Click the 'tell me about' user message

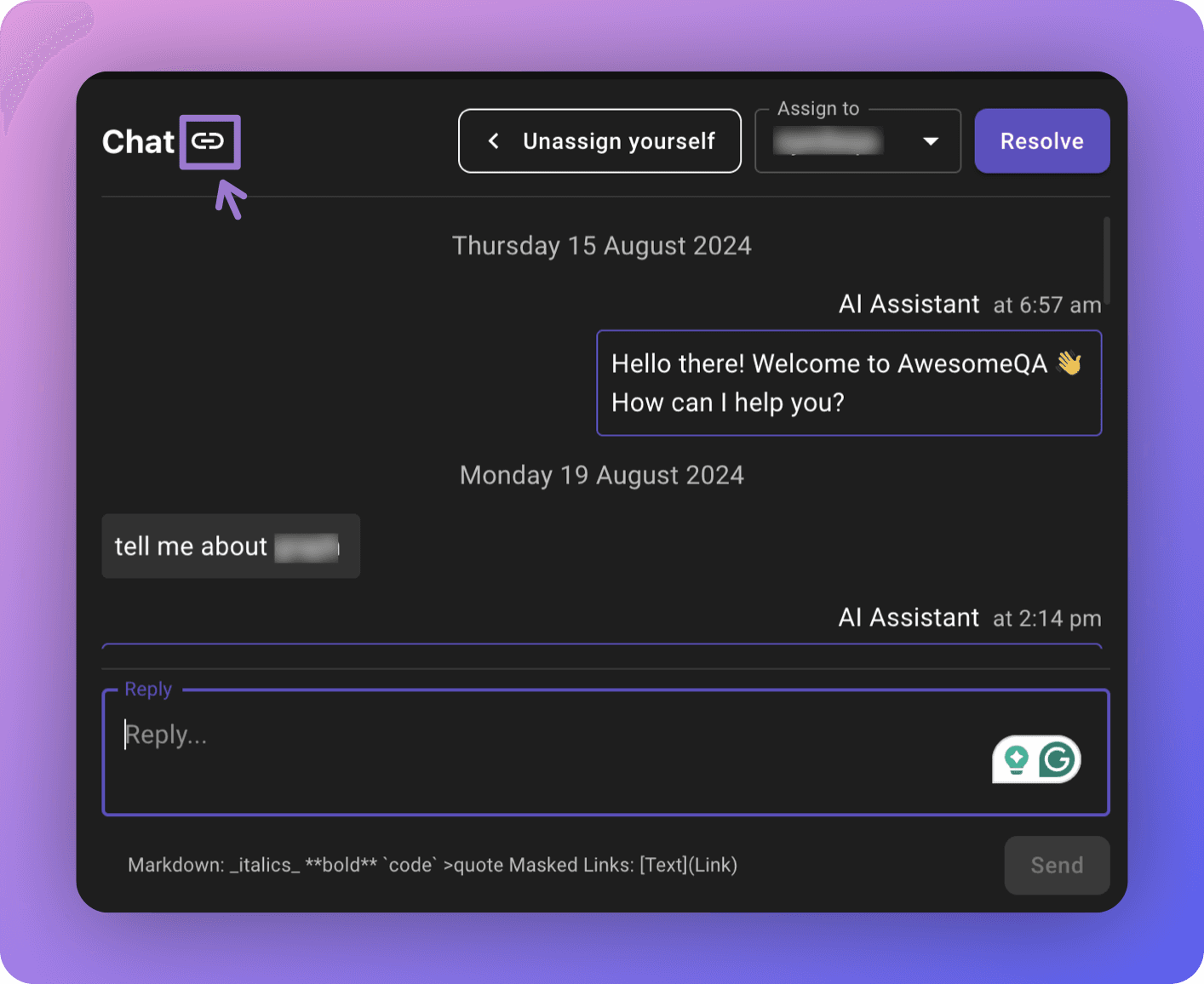tap(230, 546)
